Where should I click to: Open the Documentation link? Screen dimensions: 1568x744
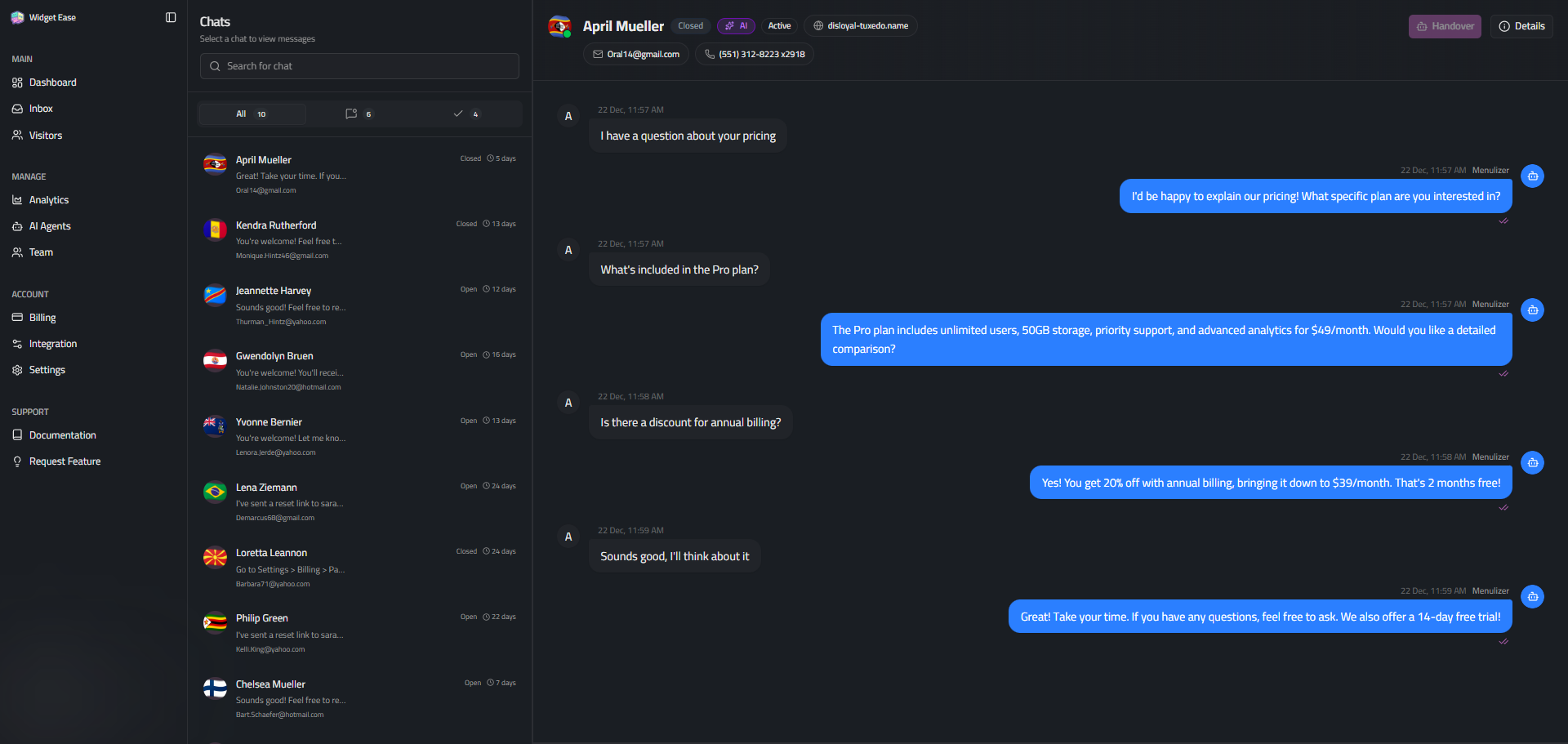click(x=62, y=435)
